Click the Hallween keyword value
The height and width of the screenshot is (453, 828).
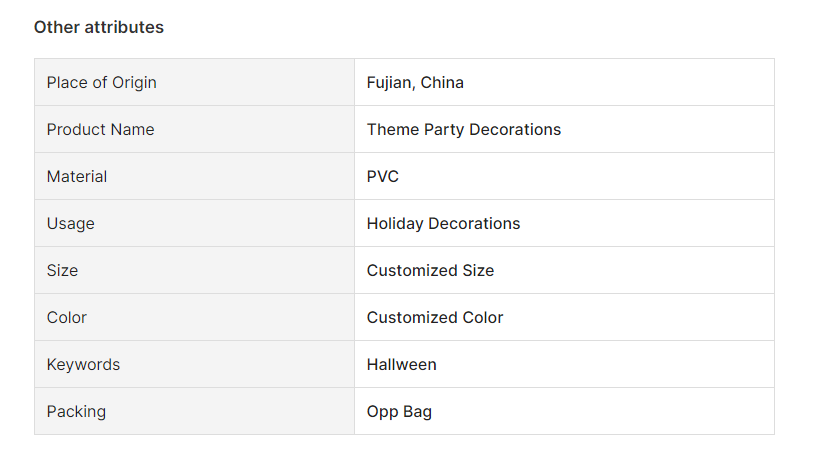click(401, 364)
